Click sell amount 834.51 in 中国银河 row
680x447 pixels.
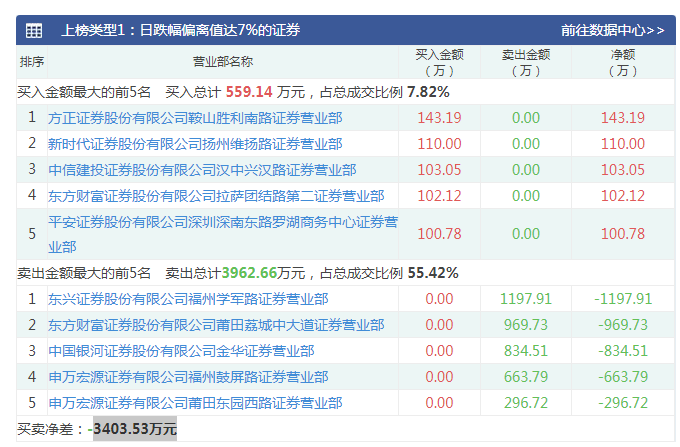[x=526, y=351]
